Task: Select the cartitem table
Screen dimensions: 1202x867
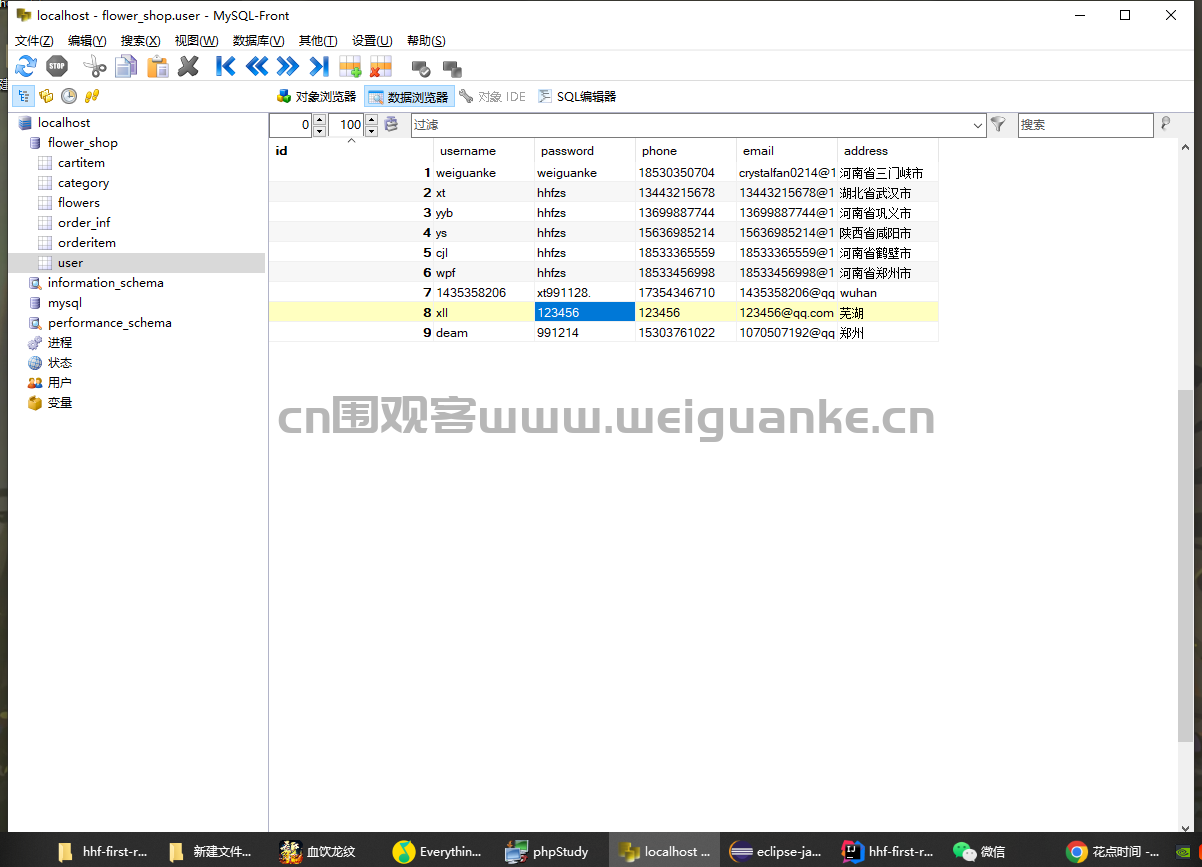Action: coord(81,162)
